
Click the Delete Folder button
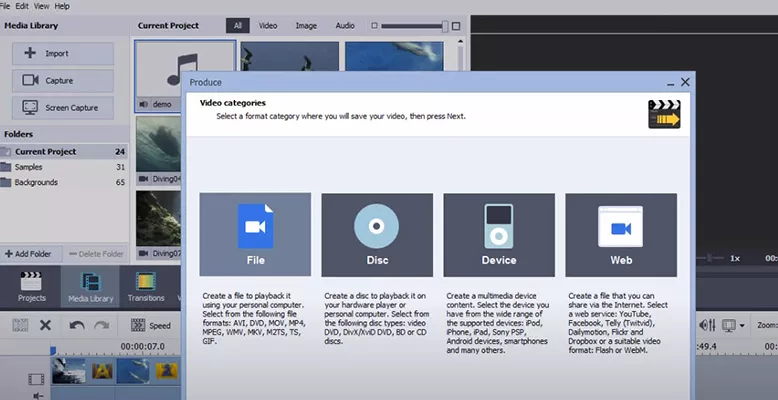click(x=96, y=254)
